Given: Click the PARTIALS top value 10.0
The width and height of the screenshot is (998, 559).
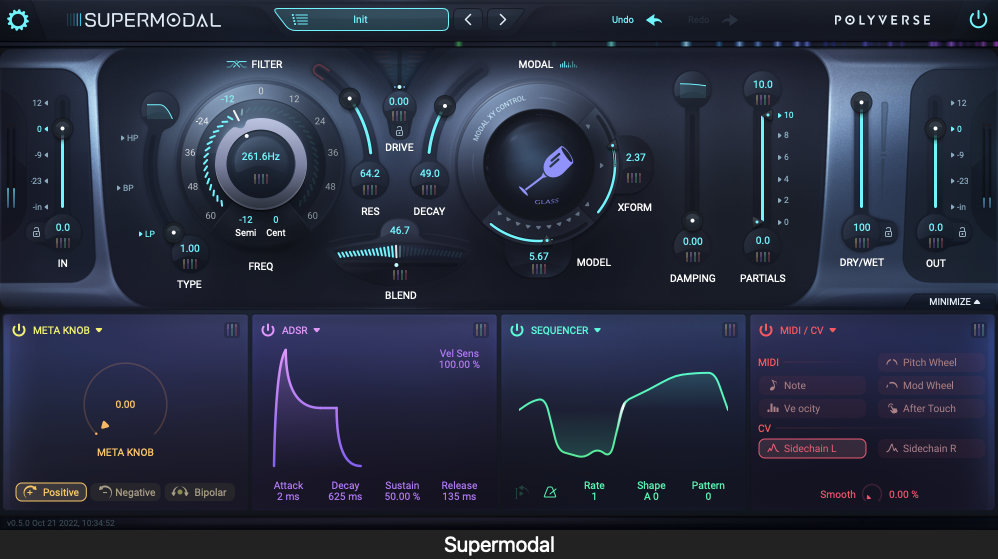Looking at the screenshot, I should pyautogui.click(x=763, y=85).
